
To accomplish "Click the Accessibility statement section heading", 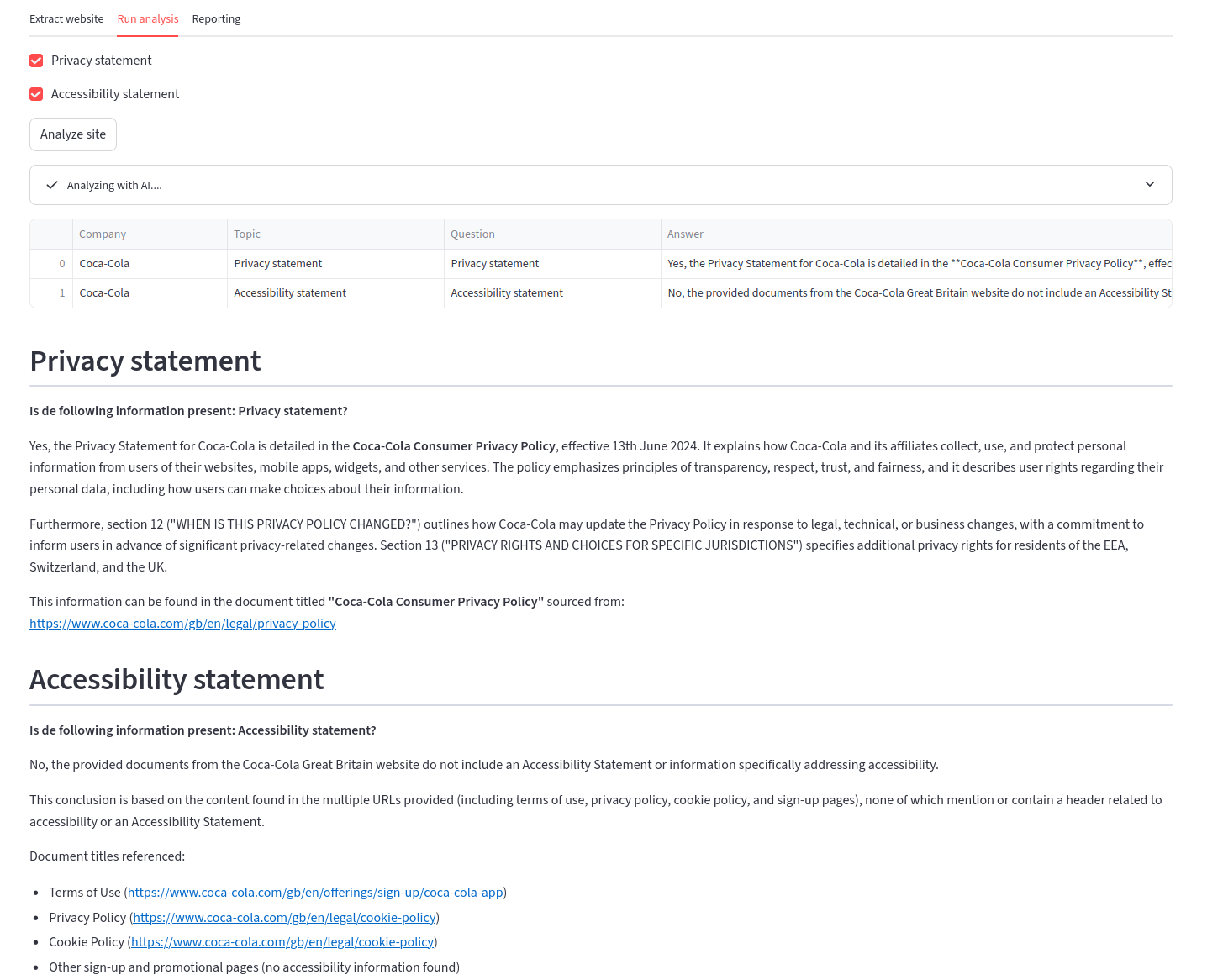I will [x=177, y=680].
